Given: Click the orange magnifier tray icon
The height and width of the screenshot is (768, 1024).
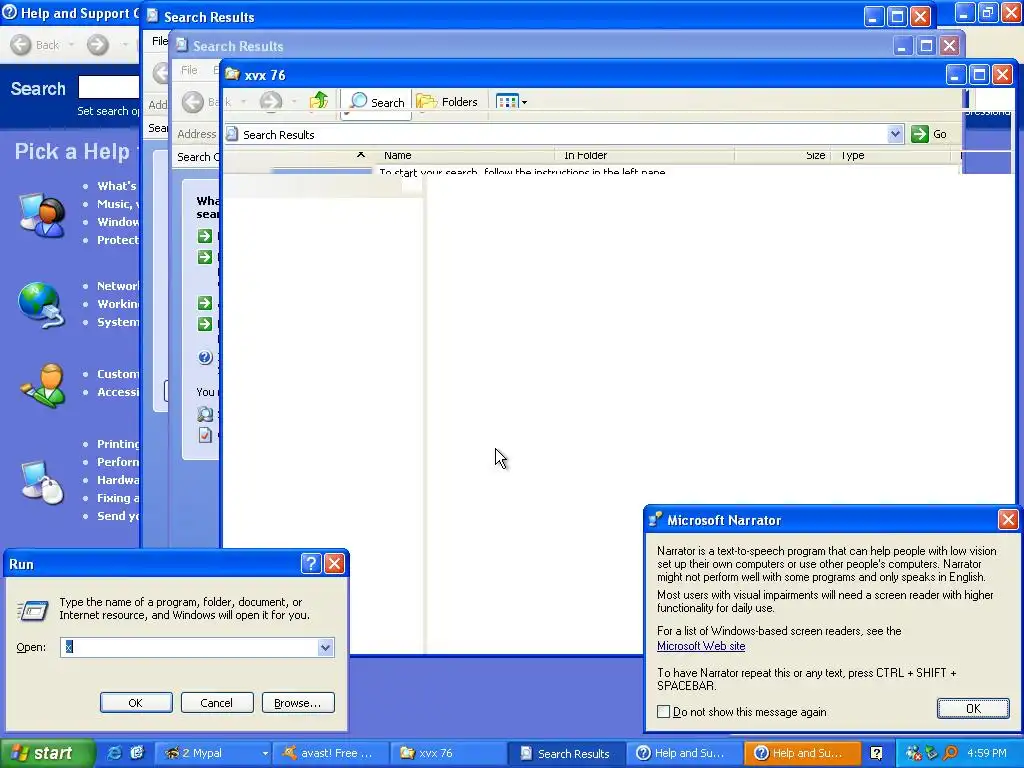Looking at the screenshot, I should click(x=950, y=753).
